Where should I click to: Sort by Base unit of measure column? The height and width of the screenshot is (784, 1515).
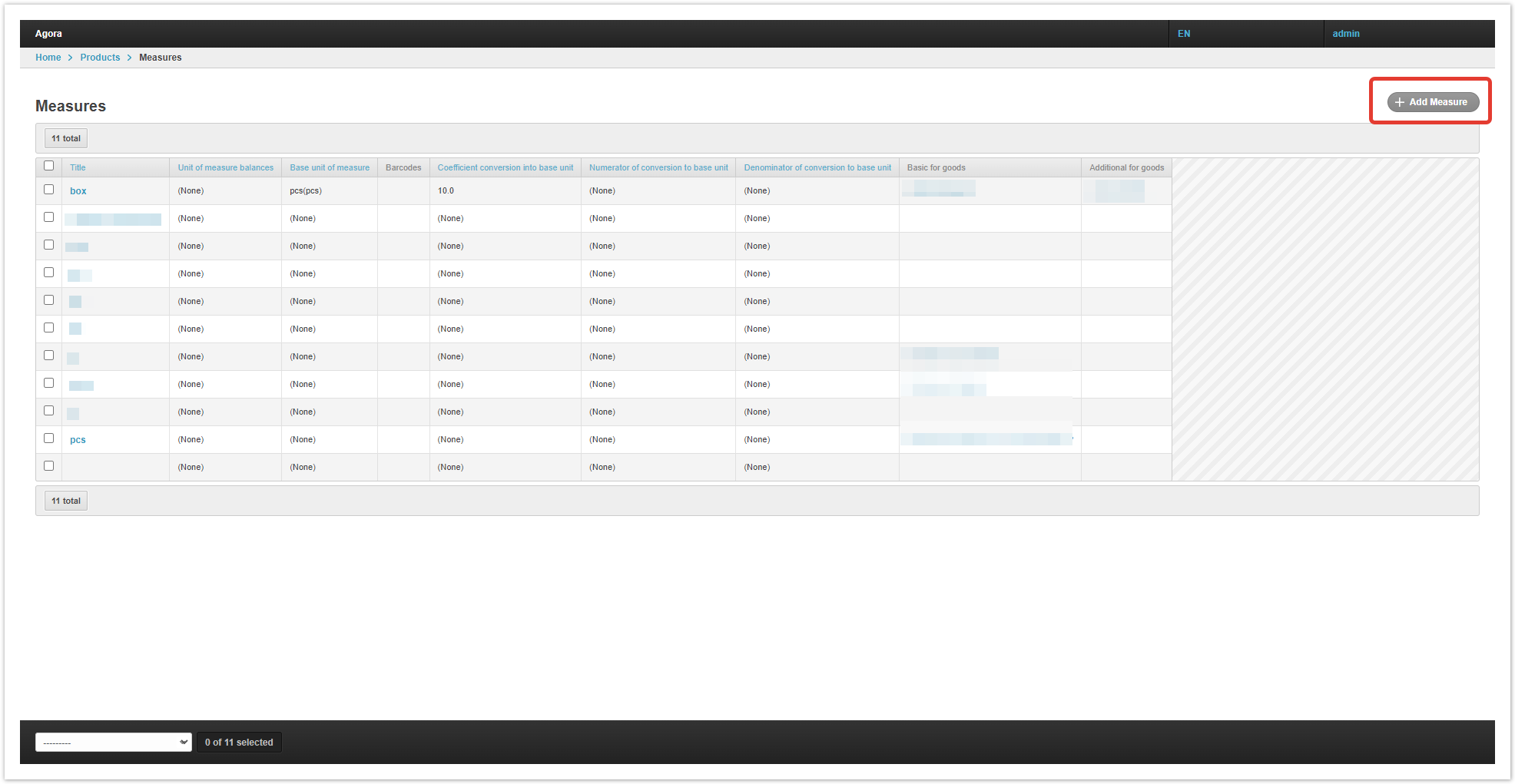tap(330, 167)
